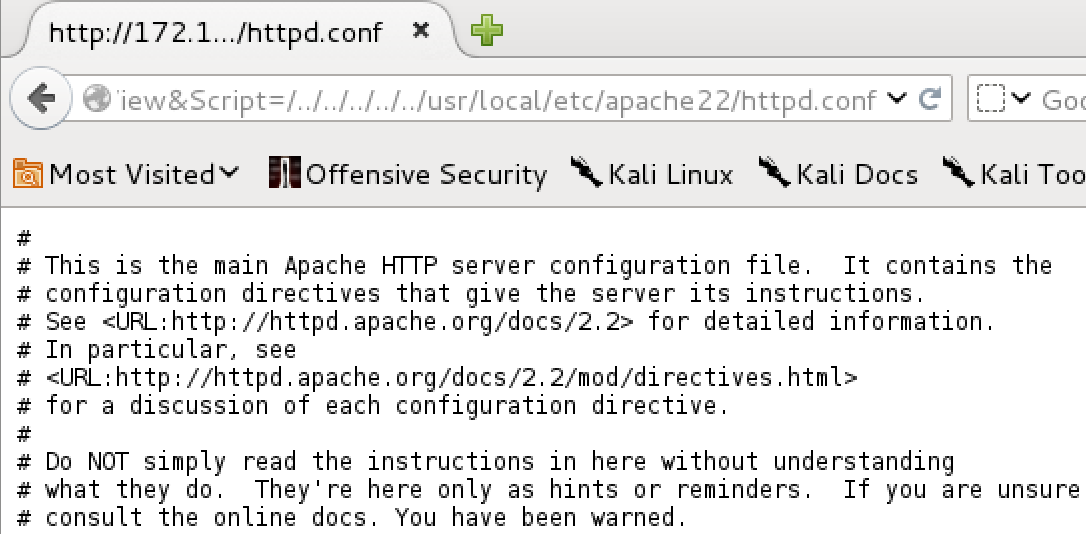Expand the Most Visited chevron
1086x534 pixels.
(229, 172)
